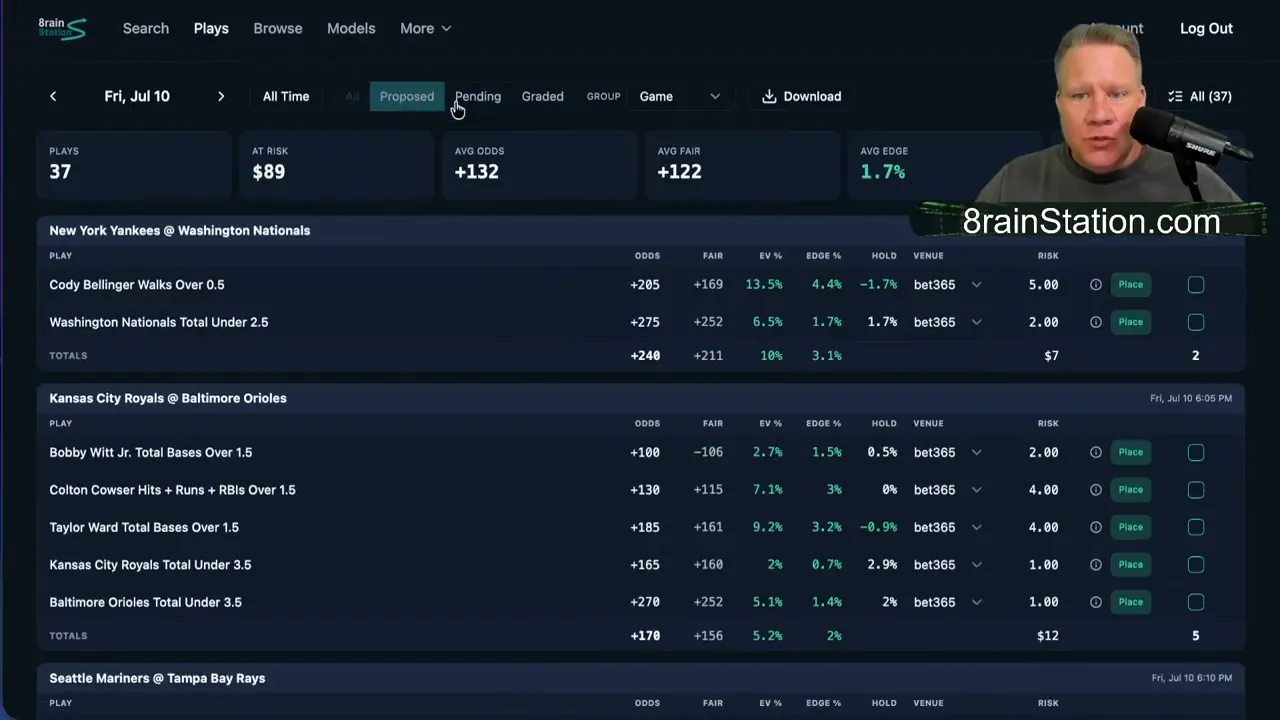Place the Kansas City Royals Total Under bet

pyautogui.click(x=1131, y=565)
